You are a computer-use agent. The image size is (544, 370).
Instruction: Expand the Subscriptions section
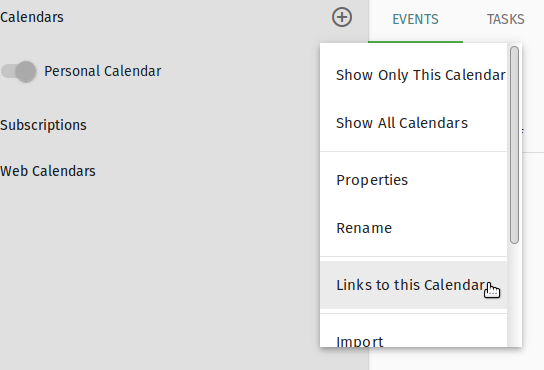[x=43, y=125]
